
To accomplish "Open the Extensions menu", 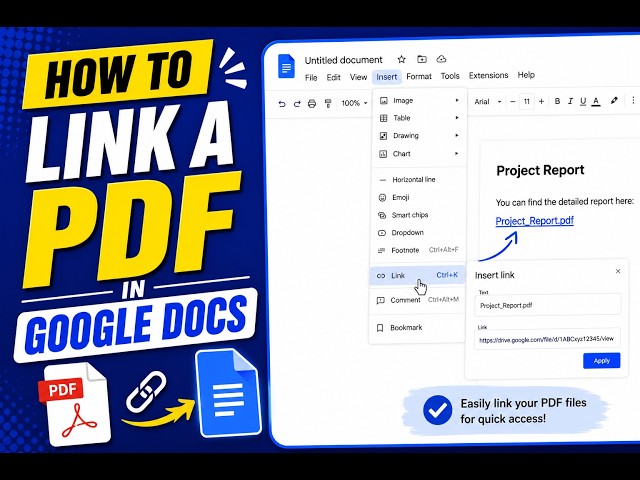I will (x=488, y=76).
